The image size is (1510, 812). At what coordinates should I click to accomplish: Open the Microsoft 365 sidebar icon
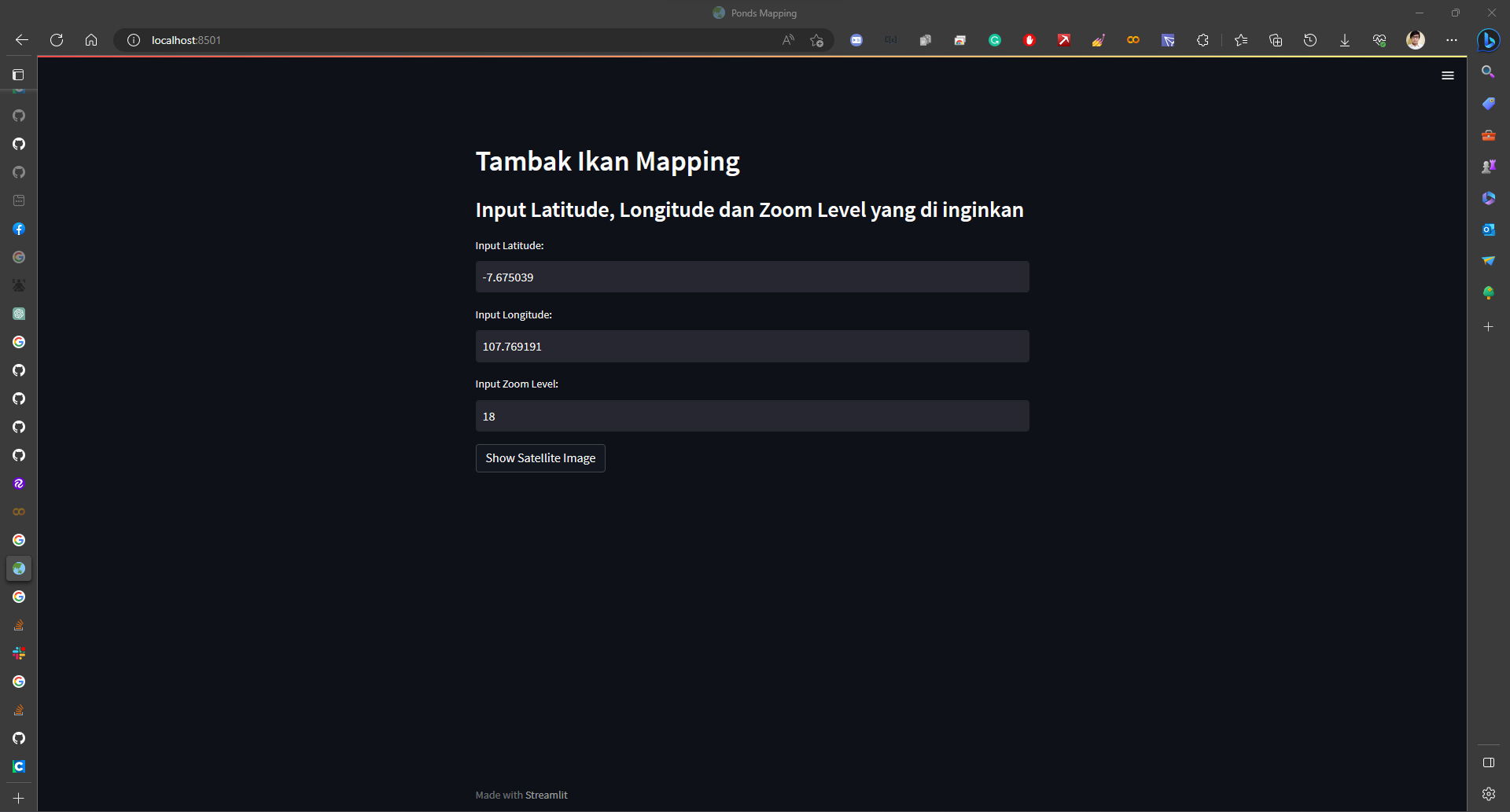coord(1488,197)
